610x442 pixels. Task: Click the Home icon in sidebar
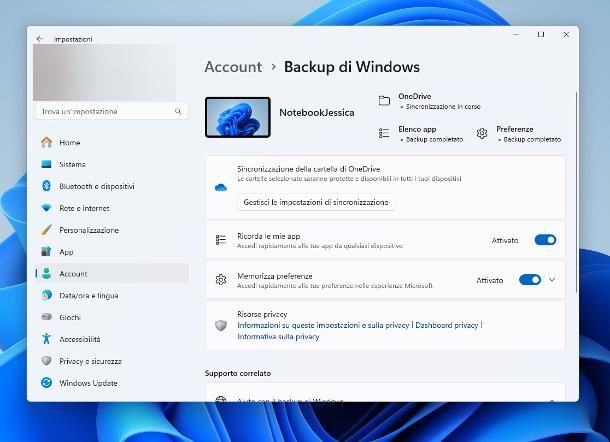pyautogui.click(x=46, y=142)
